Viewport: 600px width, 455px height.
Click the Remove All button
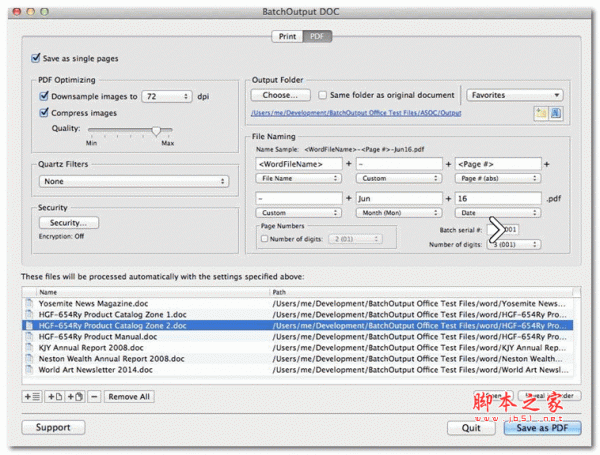[129, 396]
